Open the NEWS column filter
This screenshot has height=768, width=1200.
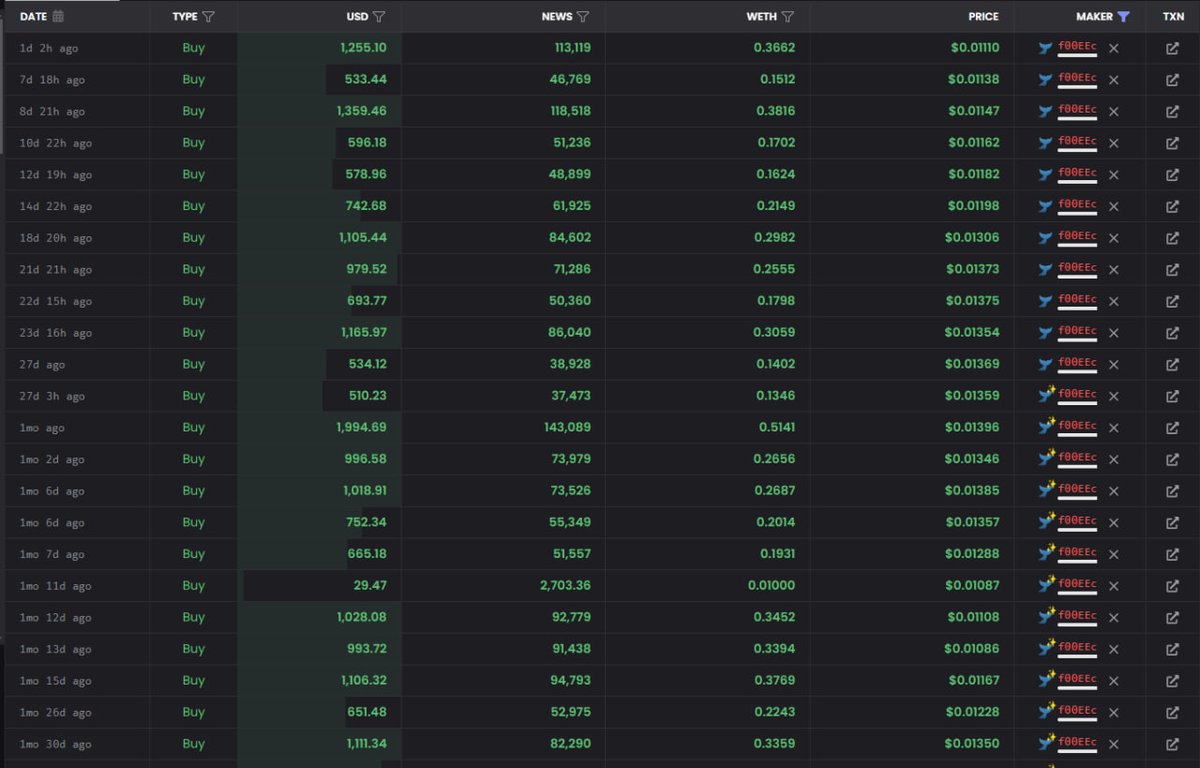point(583,16)
